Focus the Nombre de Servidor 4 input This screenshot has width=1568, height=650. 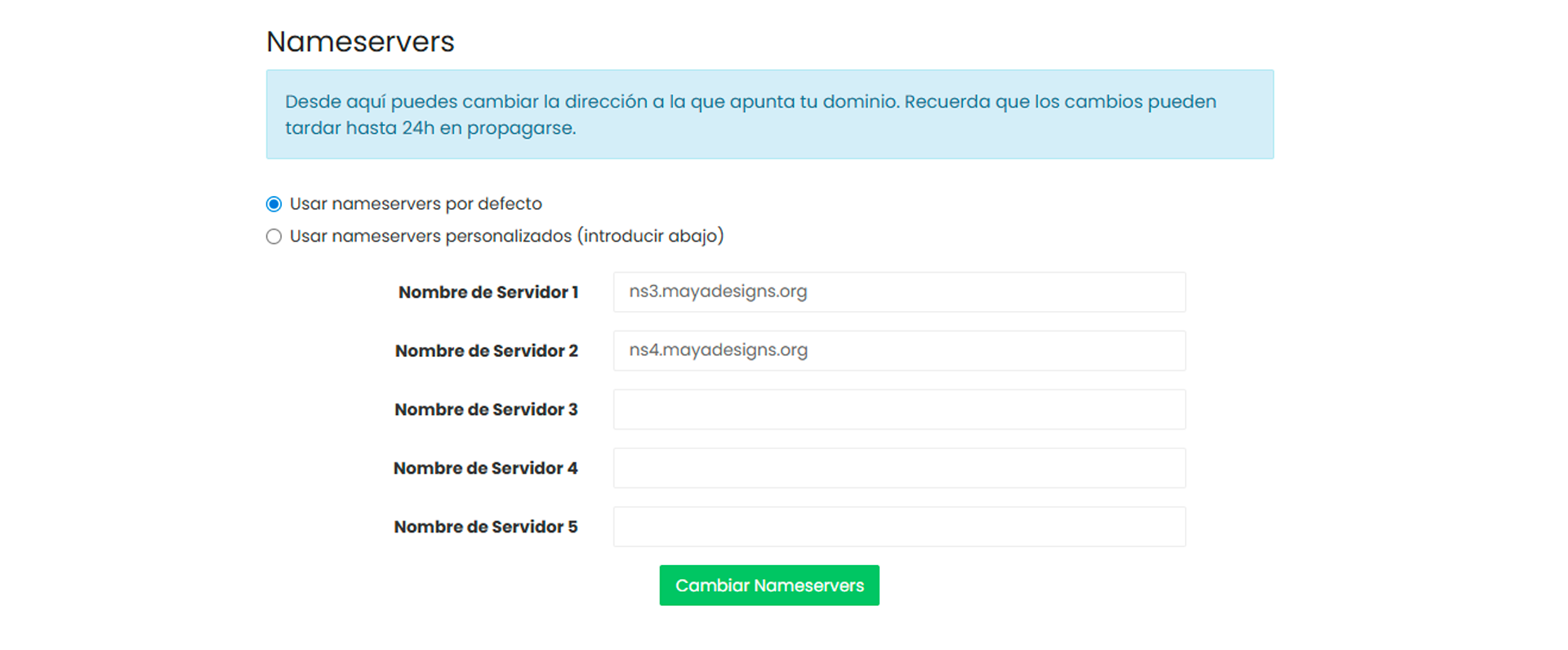click(x=898, y=469)
